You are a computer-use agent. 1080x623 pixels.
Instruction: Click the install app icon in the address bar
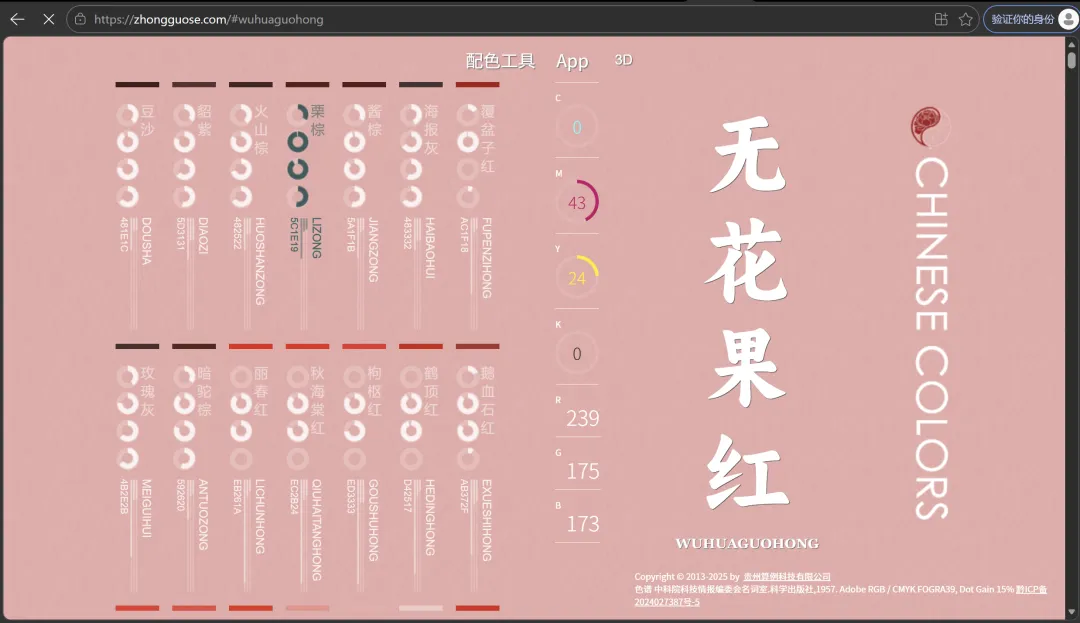pyautogui.click(x=941, y=19)
